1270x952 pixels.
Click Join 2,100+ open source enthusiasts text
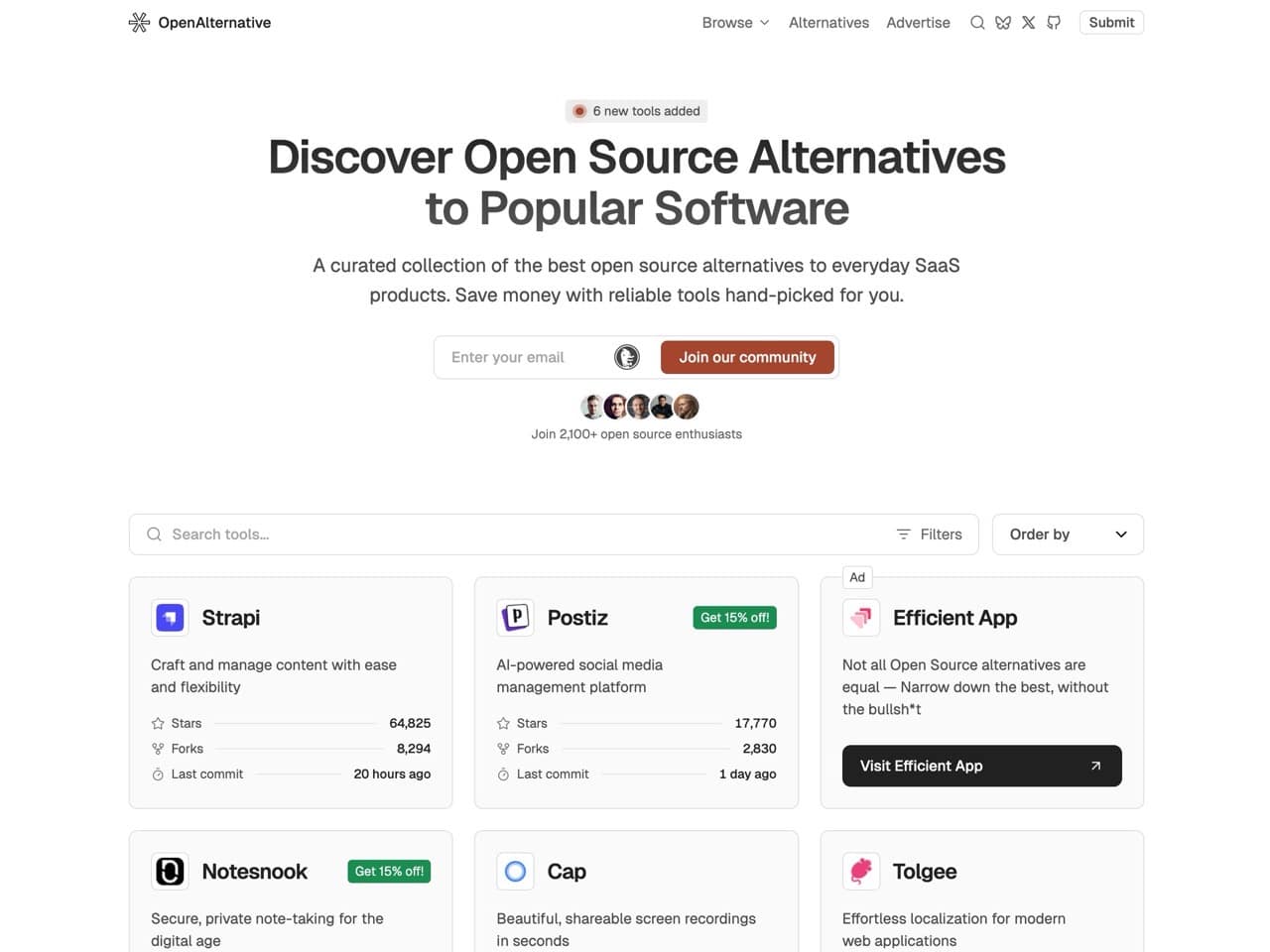pyautogui.click(x=636, y=434)
